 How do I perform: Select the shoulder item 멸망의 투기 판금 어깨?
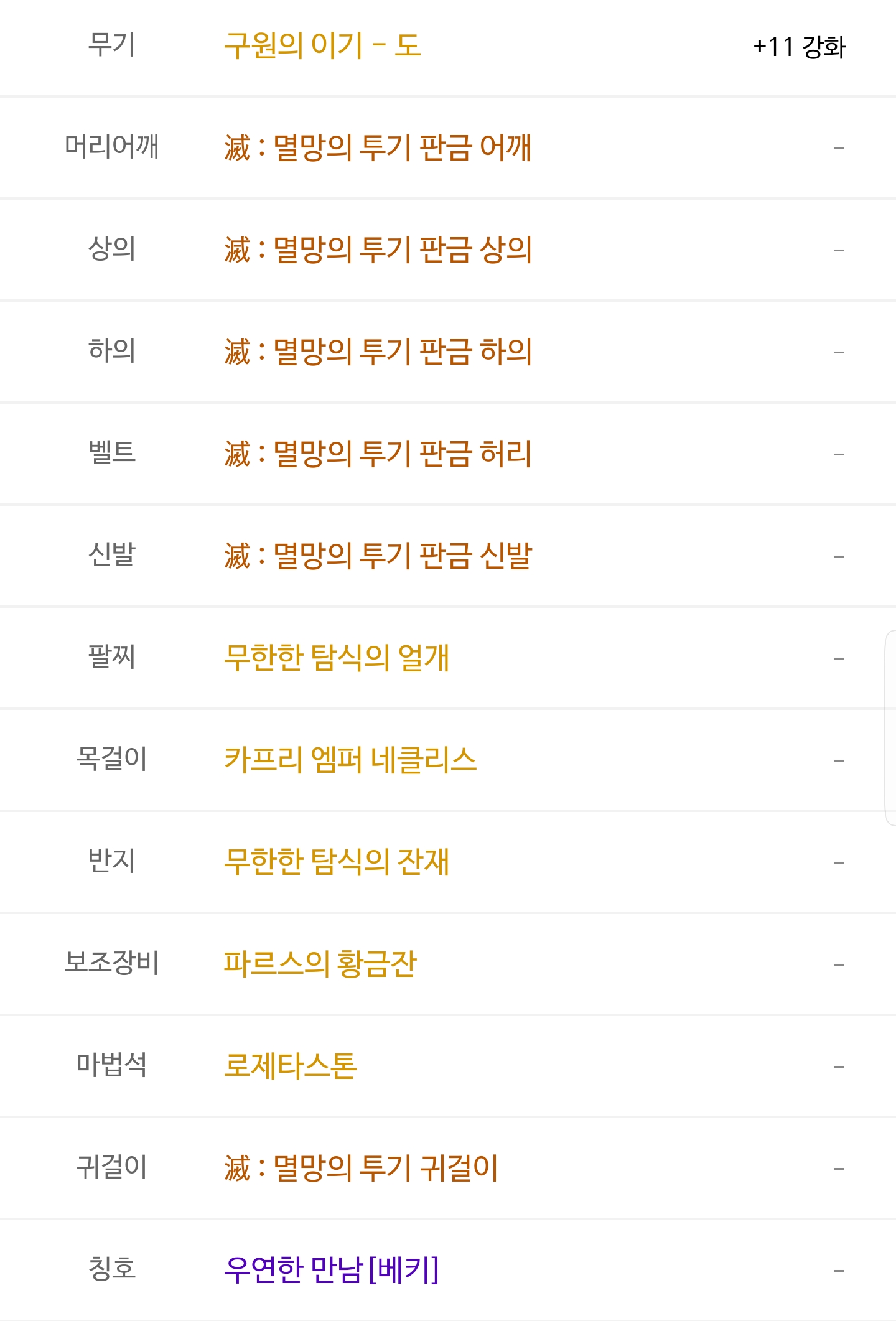point(378,147)
